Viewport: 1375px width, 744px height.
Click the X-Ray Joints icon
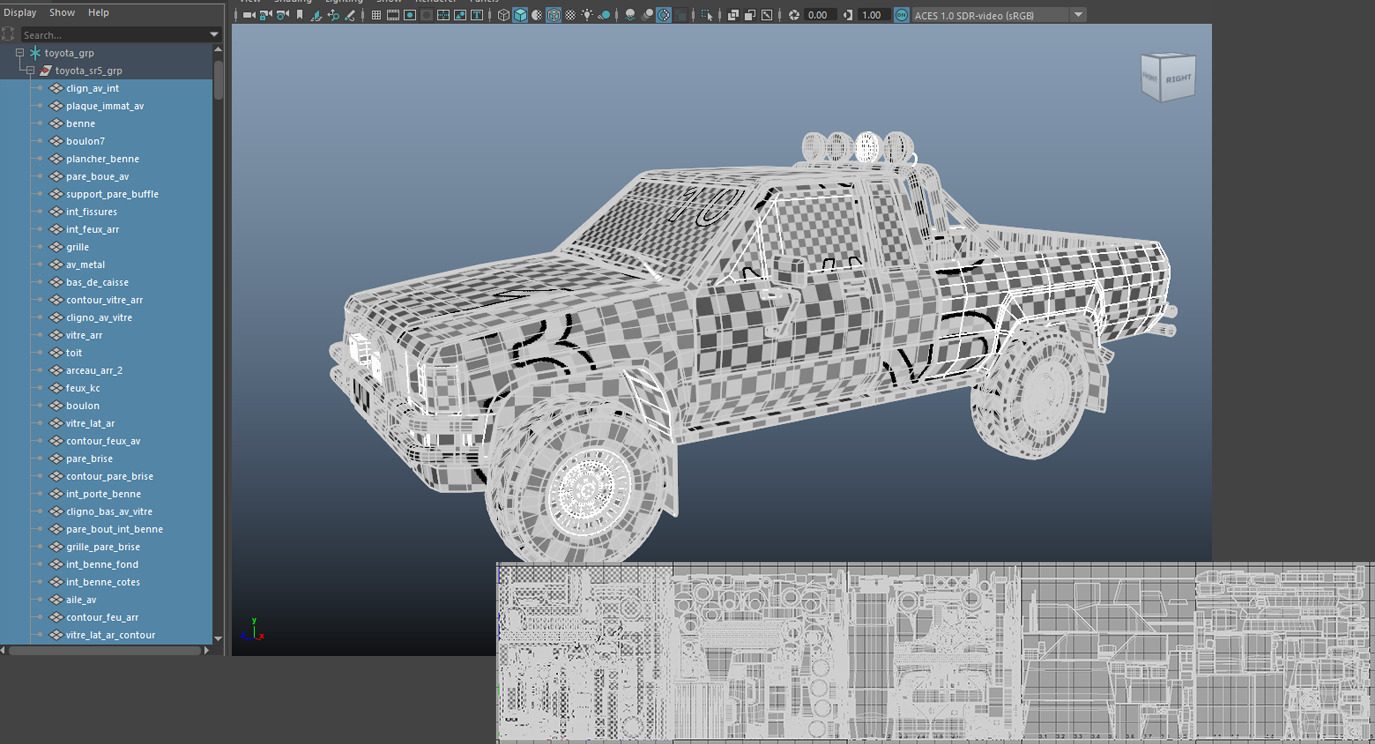point(766,15)
